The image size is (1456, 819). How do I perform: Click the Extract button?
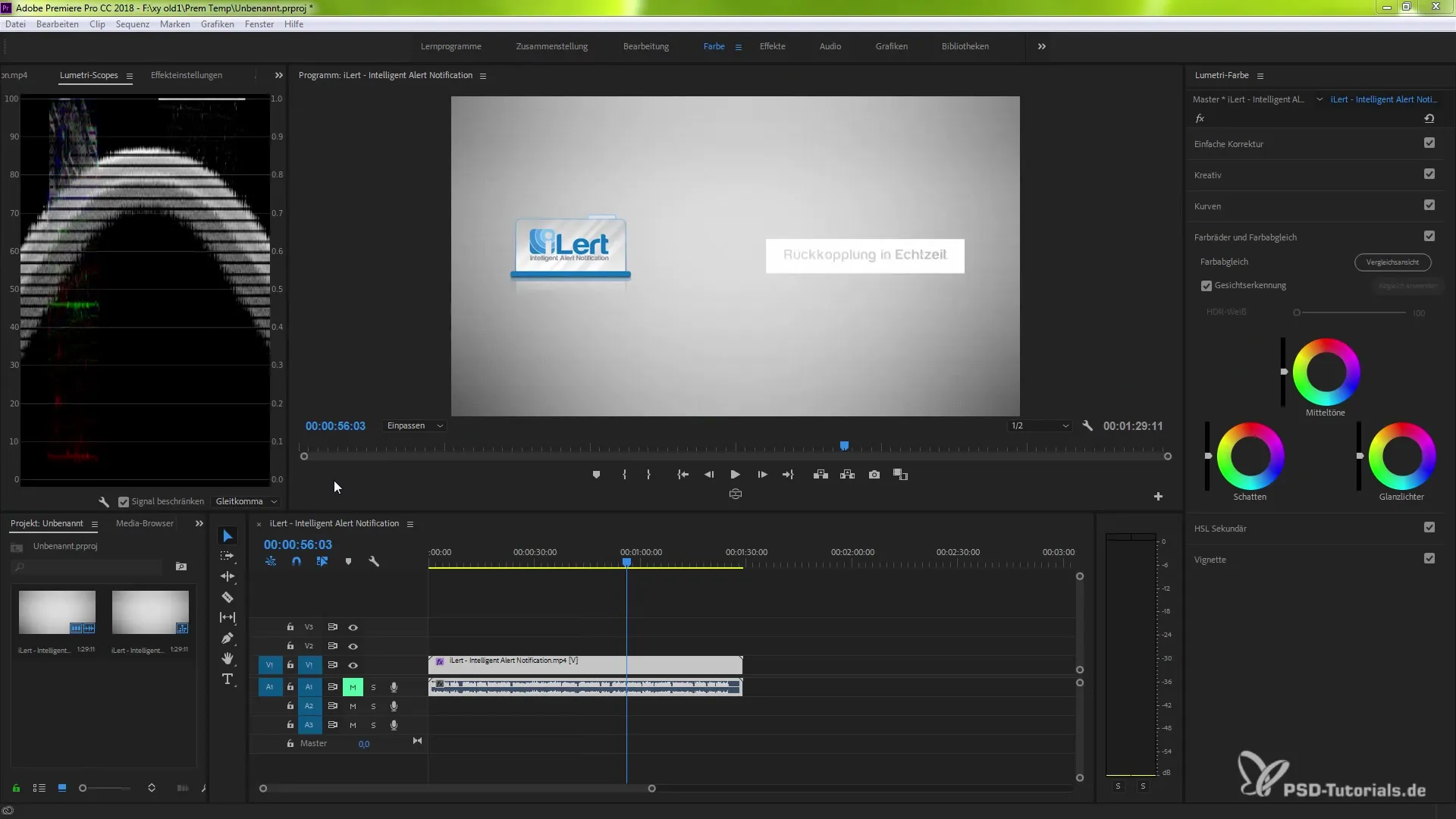[848, 475]
